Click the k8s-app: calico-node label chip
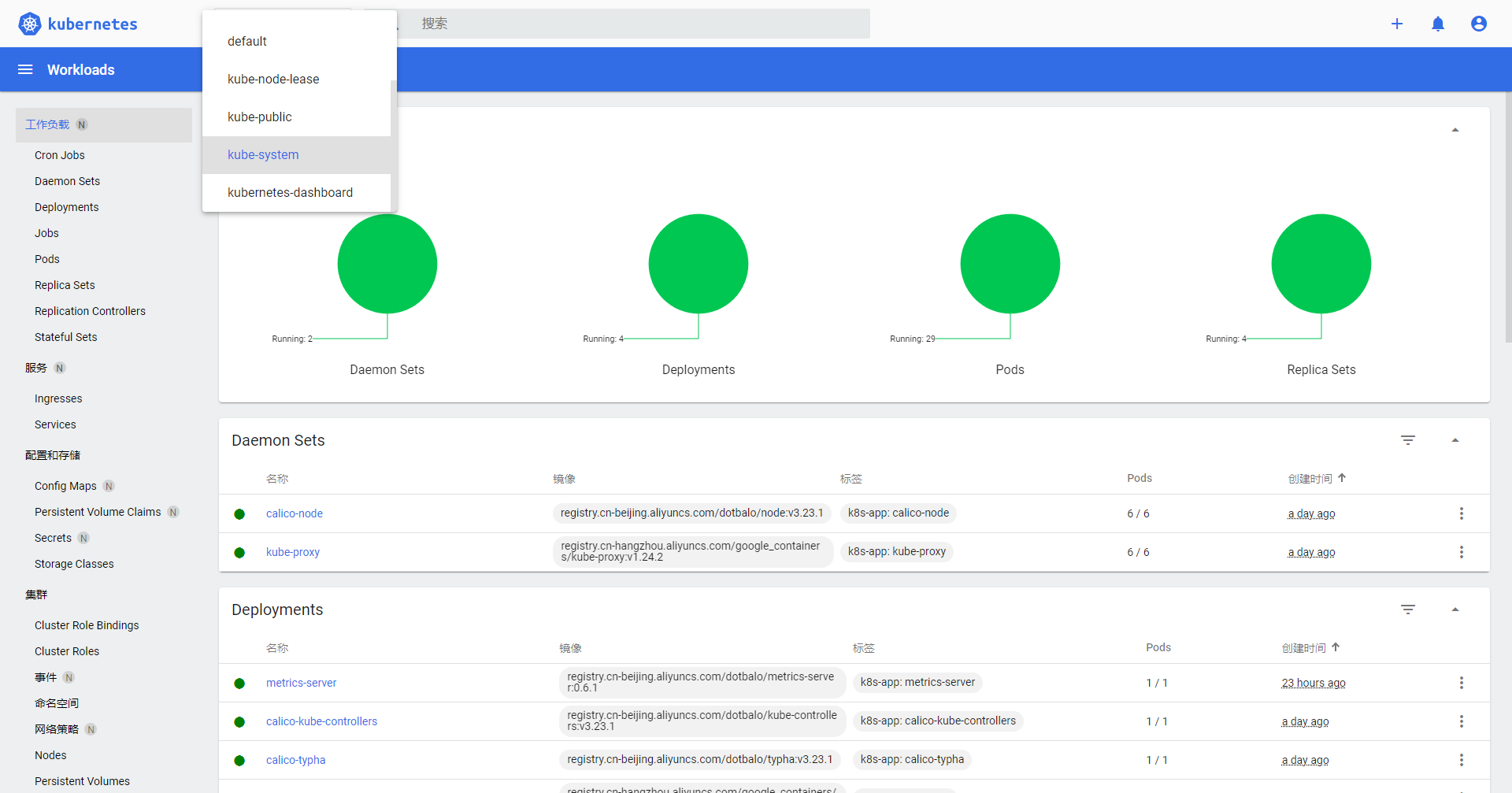1512x793 pixels. 899,513
